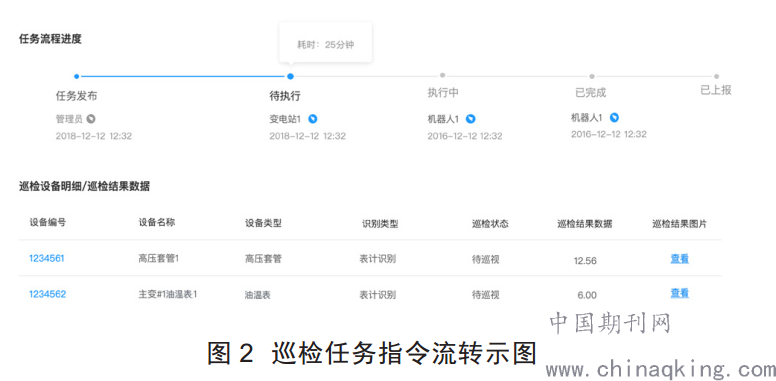The image size is (776, 381).
Task: Click 表计识别 in the 1234561 row
Action: click(378, 258)
